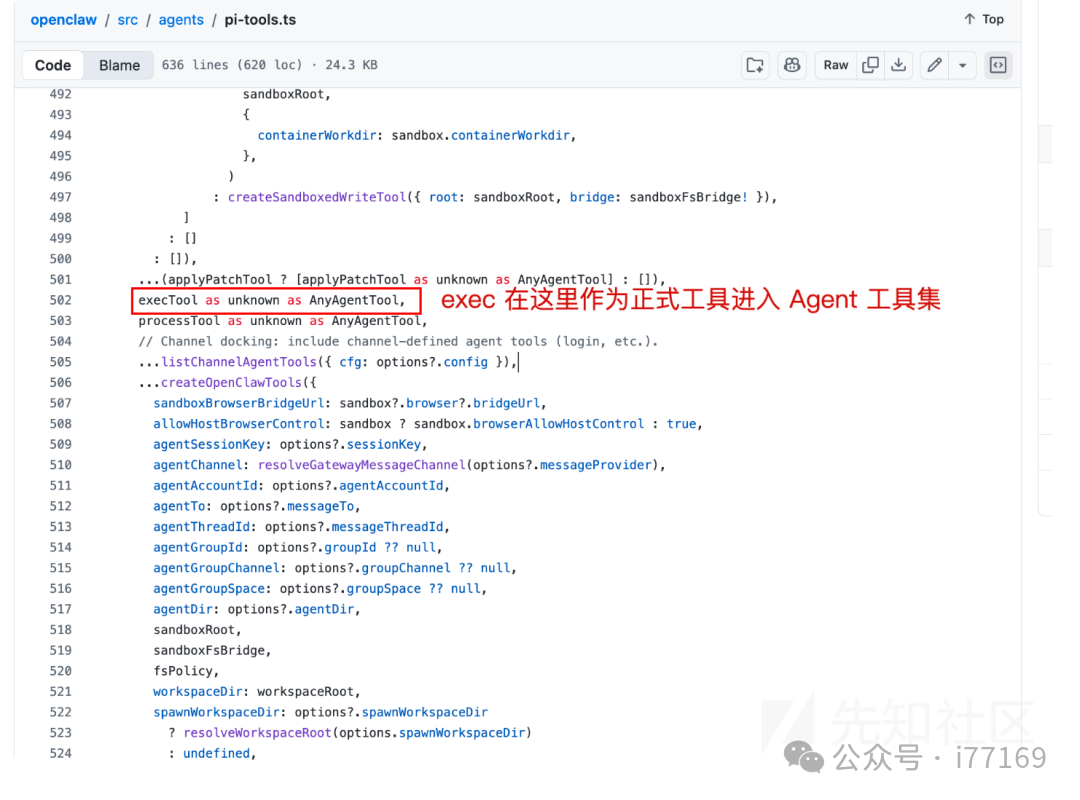Screen dimensions: 1080x800
Task: Click Top to jump to page top
Action: (982, 18)
